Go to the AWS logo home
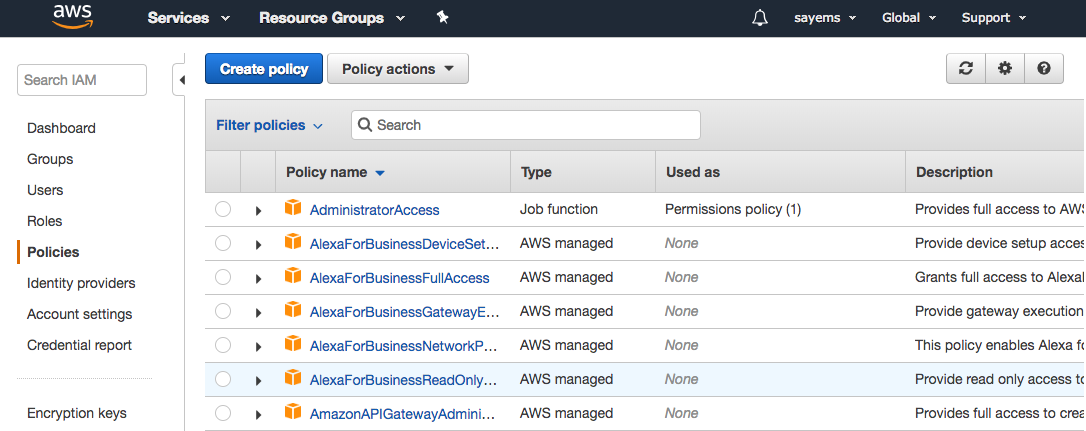 coord(72,17)
